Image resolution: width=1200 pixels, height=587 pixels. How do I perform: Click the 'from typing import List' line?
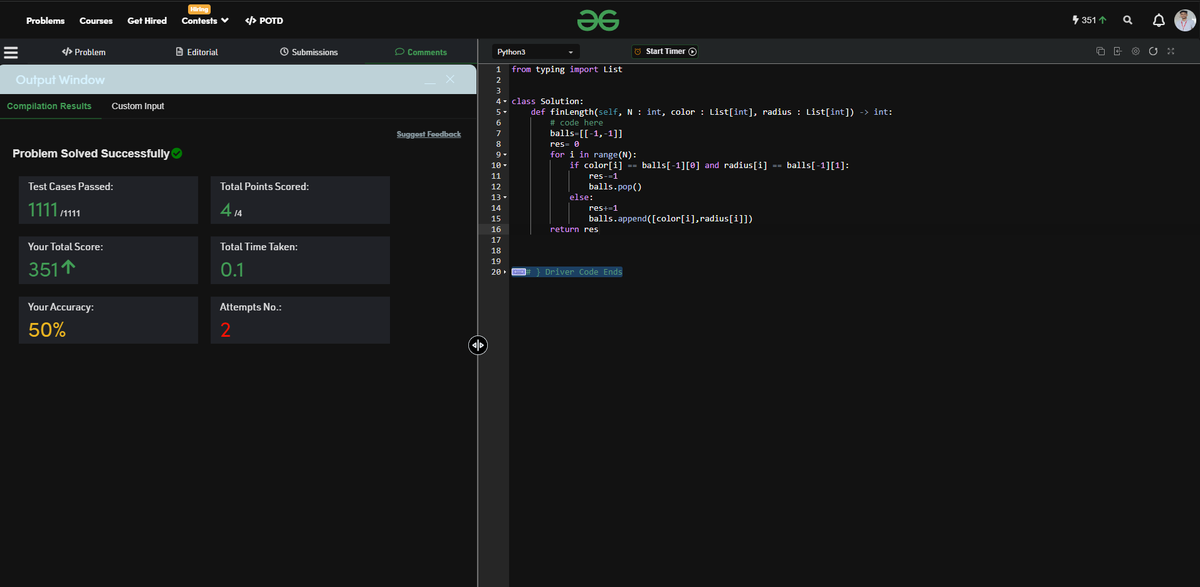tap(566, 70)
